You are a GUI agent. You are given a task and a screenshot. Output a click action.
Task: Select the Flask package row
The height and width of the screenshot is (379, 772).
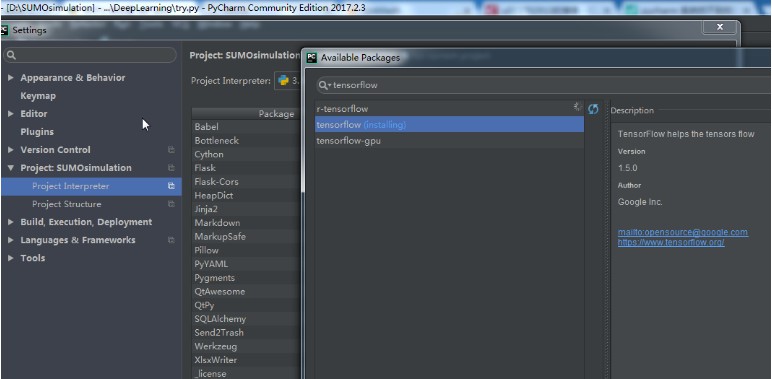click(247, 168)
